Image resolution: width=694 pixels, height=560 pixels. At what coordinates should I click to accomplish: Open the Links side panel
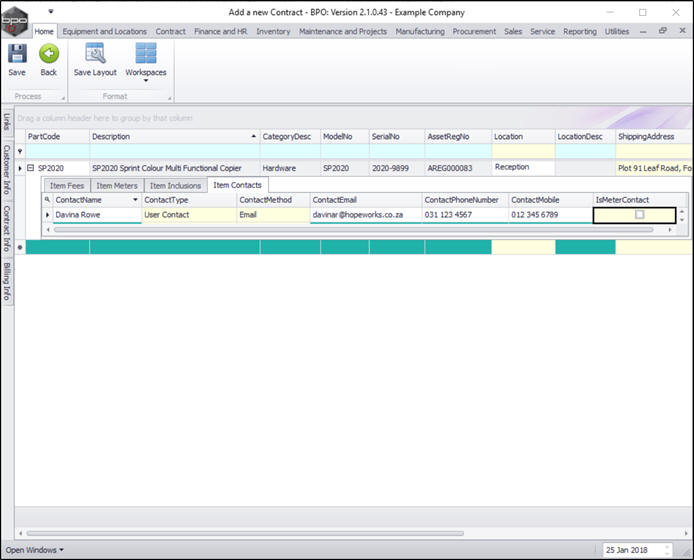click(x=7, y=122)
